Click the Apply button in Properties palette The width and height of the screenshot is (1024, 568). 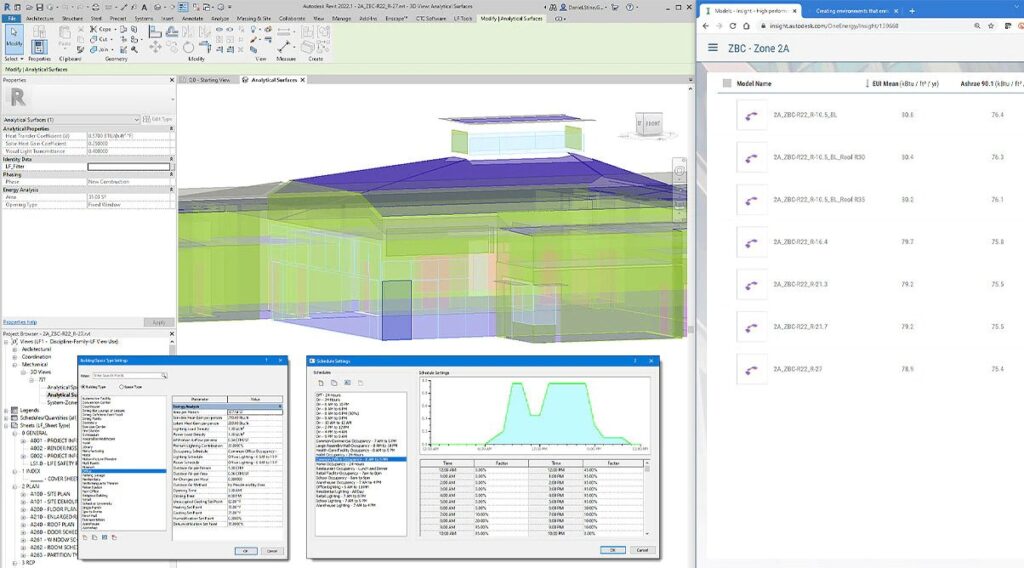[159, 323]
